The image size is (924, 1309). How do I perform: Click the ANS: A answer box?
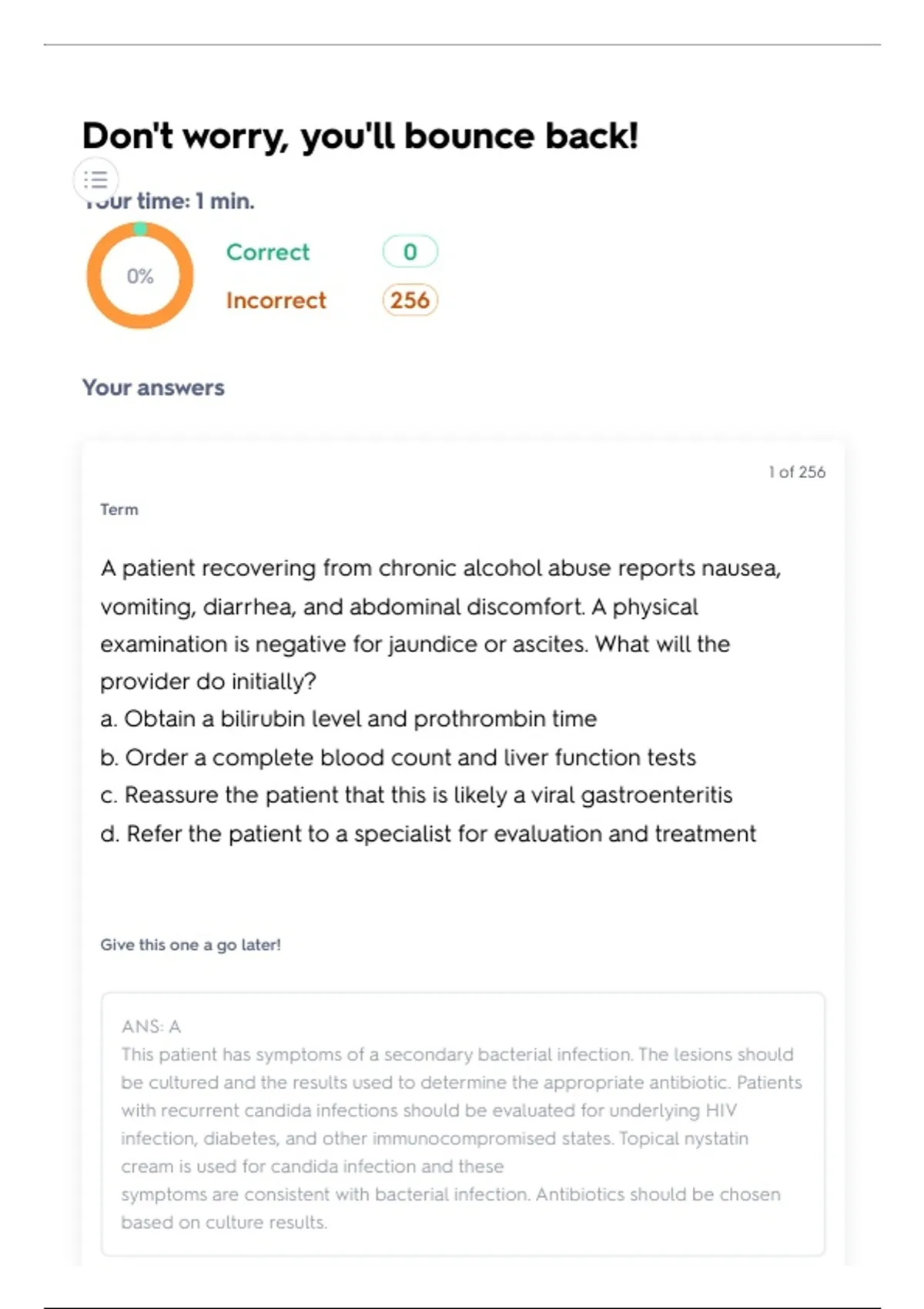tap(463, 1124)
